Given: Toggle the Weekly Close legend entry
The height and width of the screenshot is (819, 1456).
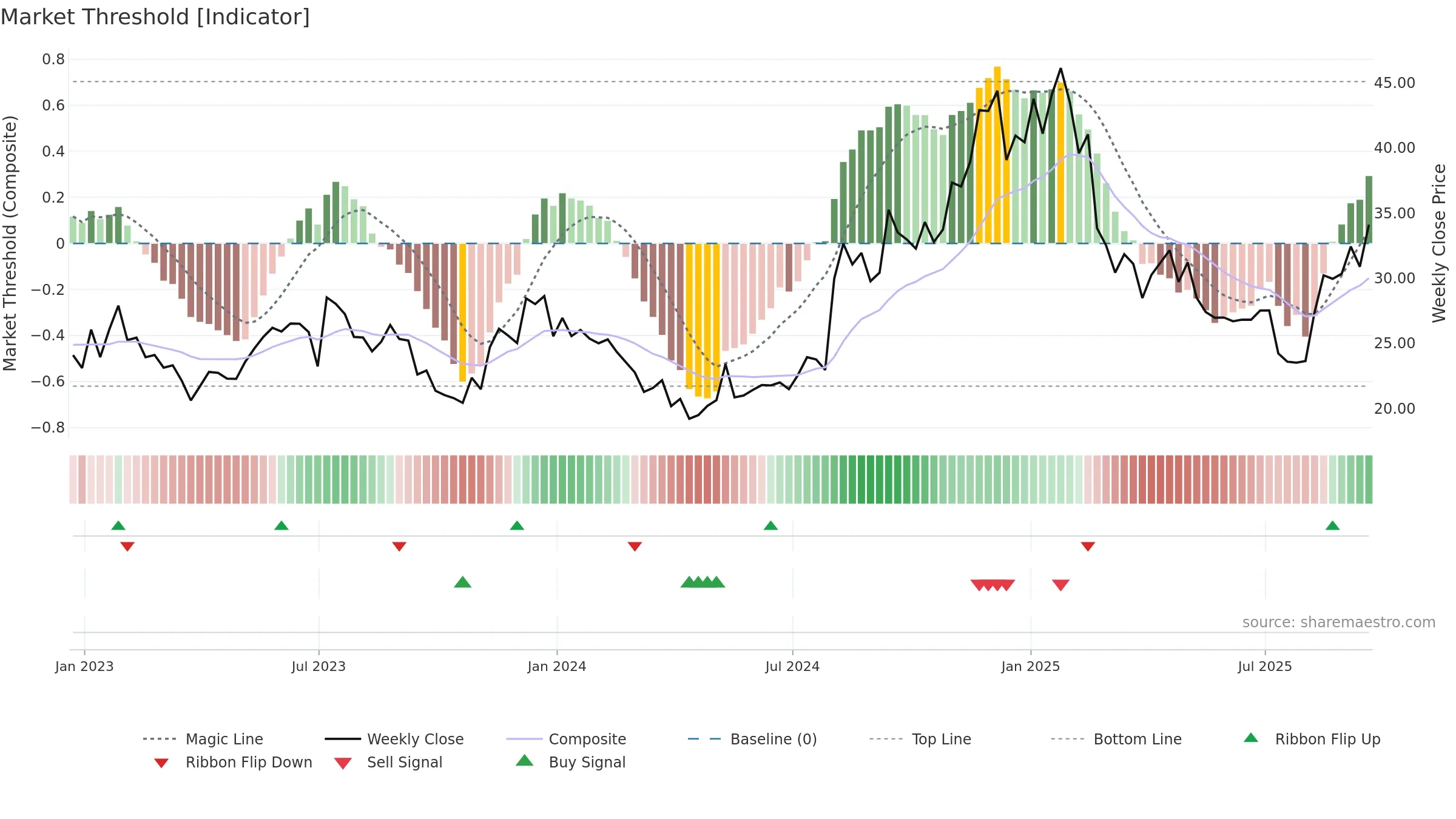Looking at the screenshot, I should 394,739.
